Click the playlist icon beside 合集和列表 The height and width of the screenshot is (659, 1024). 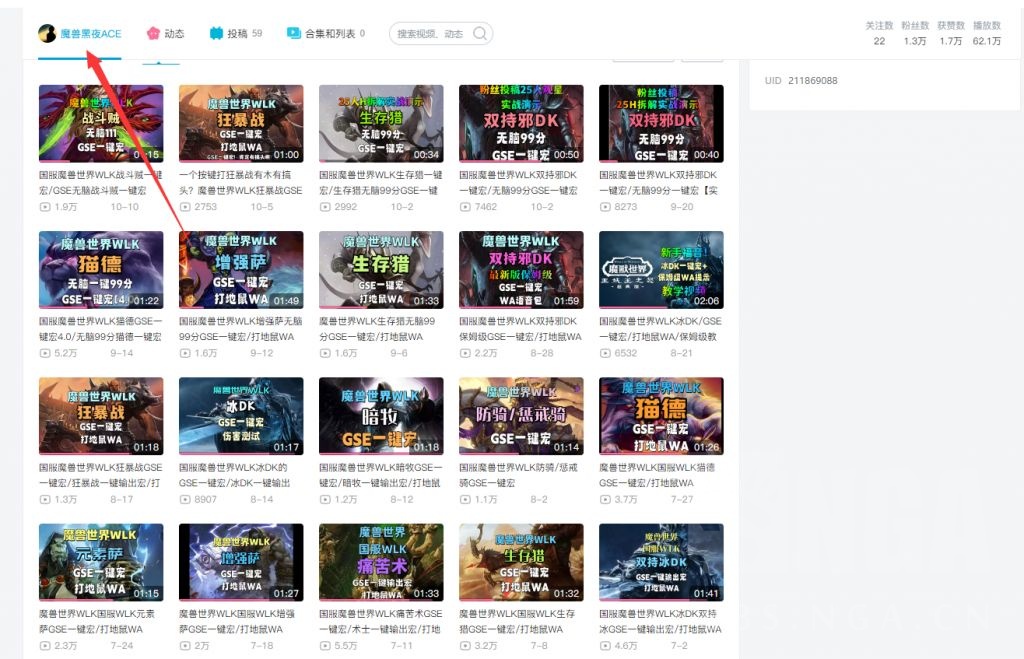point(293,33)
